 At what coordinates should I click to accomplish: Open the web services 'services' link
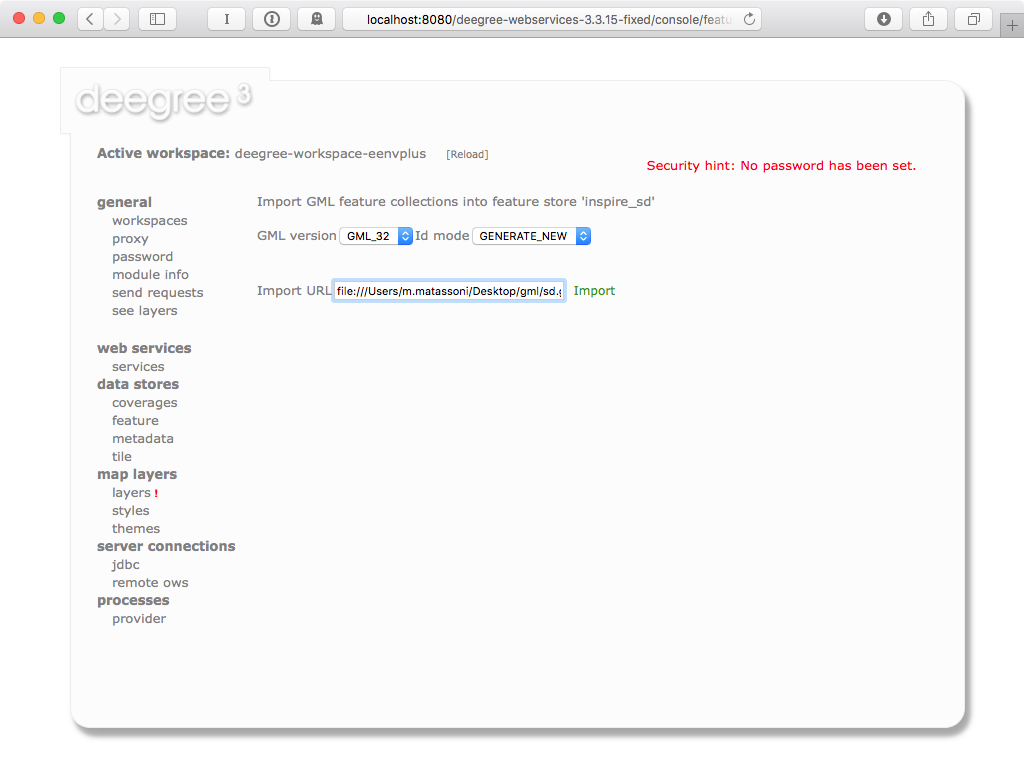(x=138, y=367)
